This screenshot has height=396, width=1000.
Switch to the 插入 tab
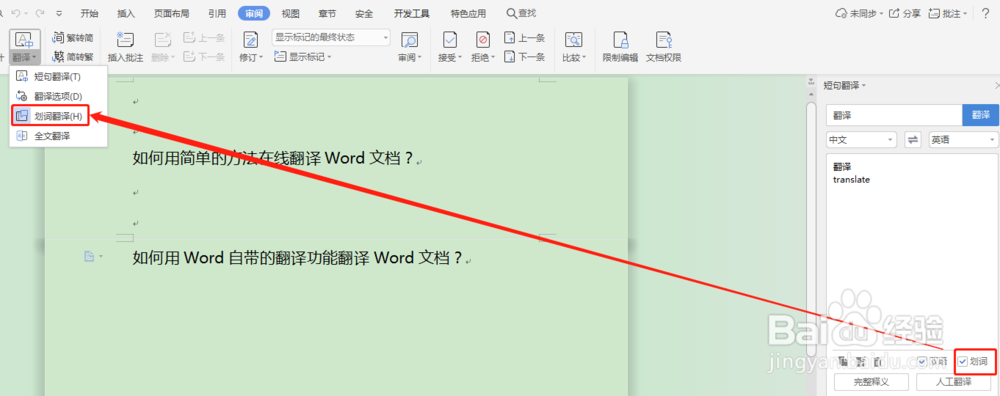tap(126, 13)
